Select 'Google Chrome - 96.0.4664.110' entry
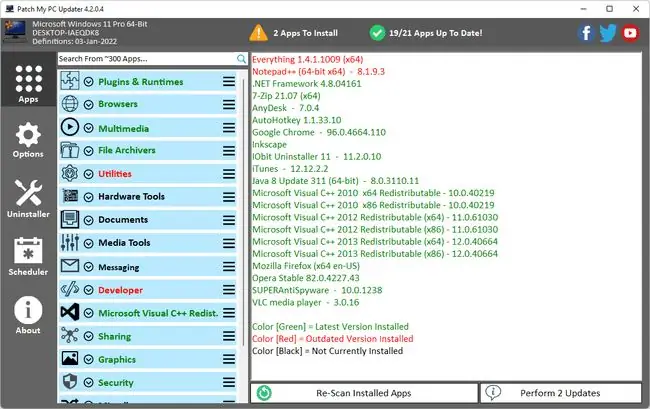The image size is (650, 409). pyautogui.click(x=319, y=133)
